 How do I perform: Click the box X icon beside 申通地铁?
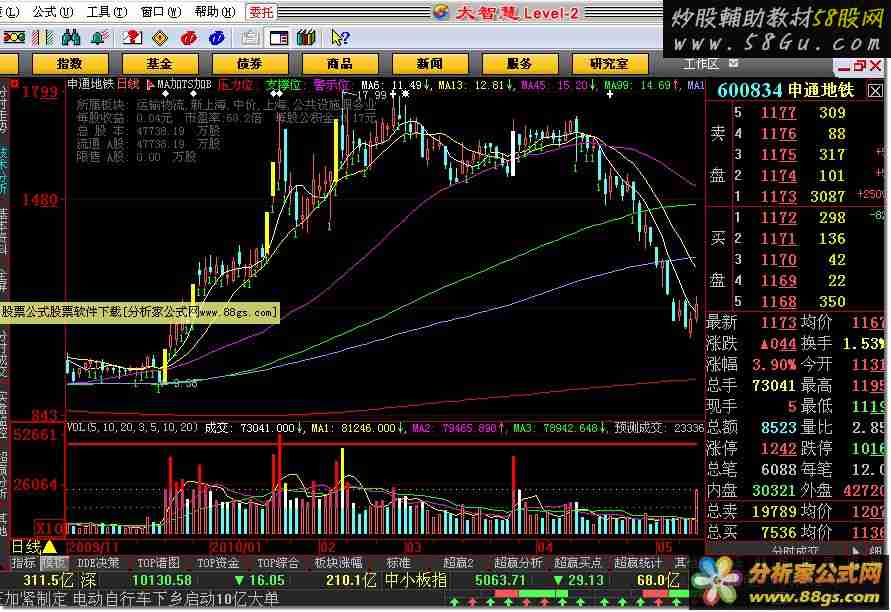click(x=875, y=90)
